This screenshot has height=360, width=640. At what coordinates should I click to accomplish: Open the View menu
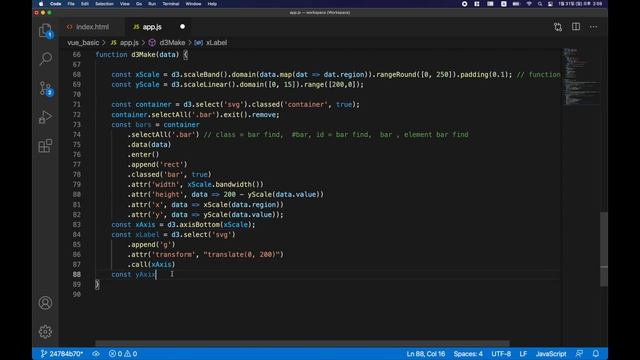(x=124, y=4)
